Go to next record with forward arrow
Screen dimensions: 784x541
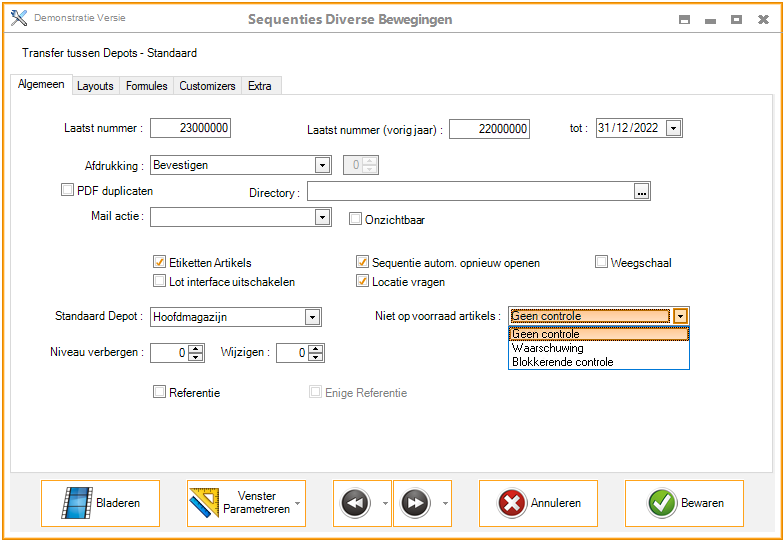point(414,503)
